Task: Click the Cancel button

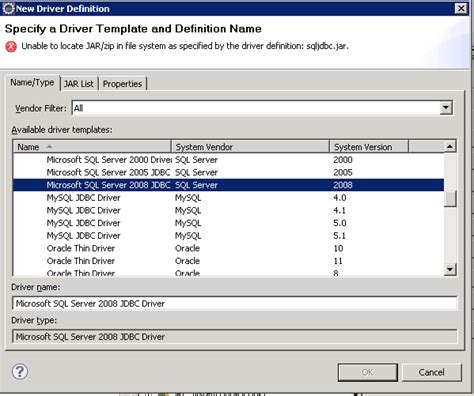Action: [432, 372]
